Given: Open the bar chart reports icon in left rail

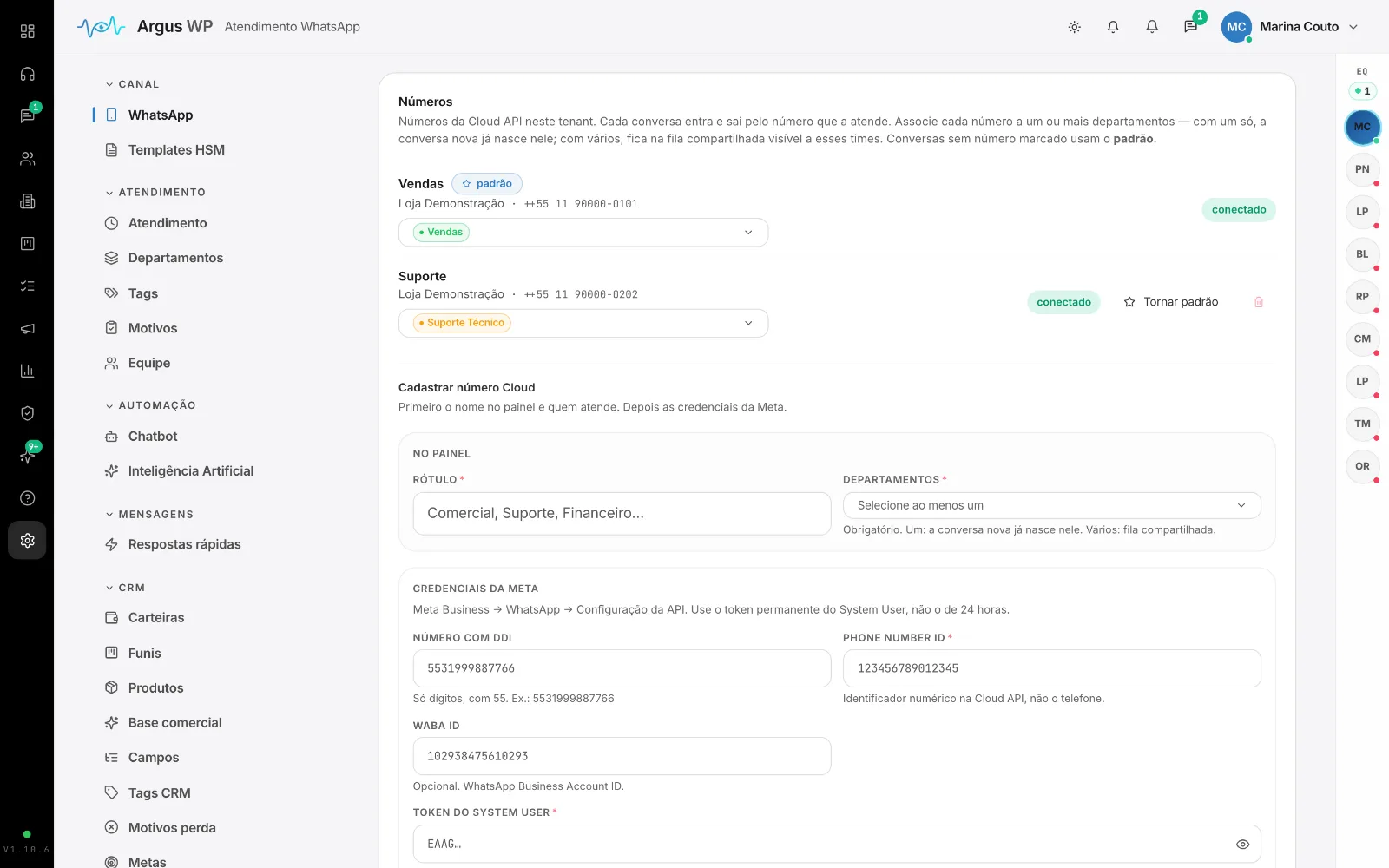Looking at the screenshot, I should pos(27,371).
